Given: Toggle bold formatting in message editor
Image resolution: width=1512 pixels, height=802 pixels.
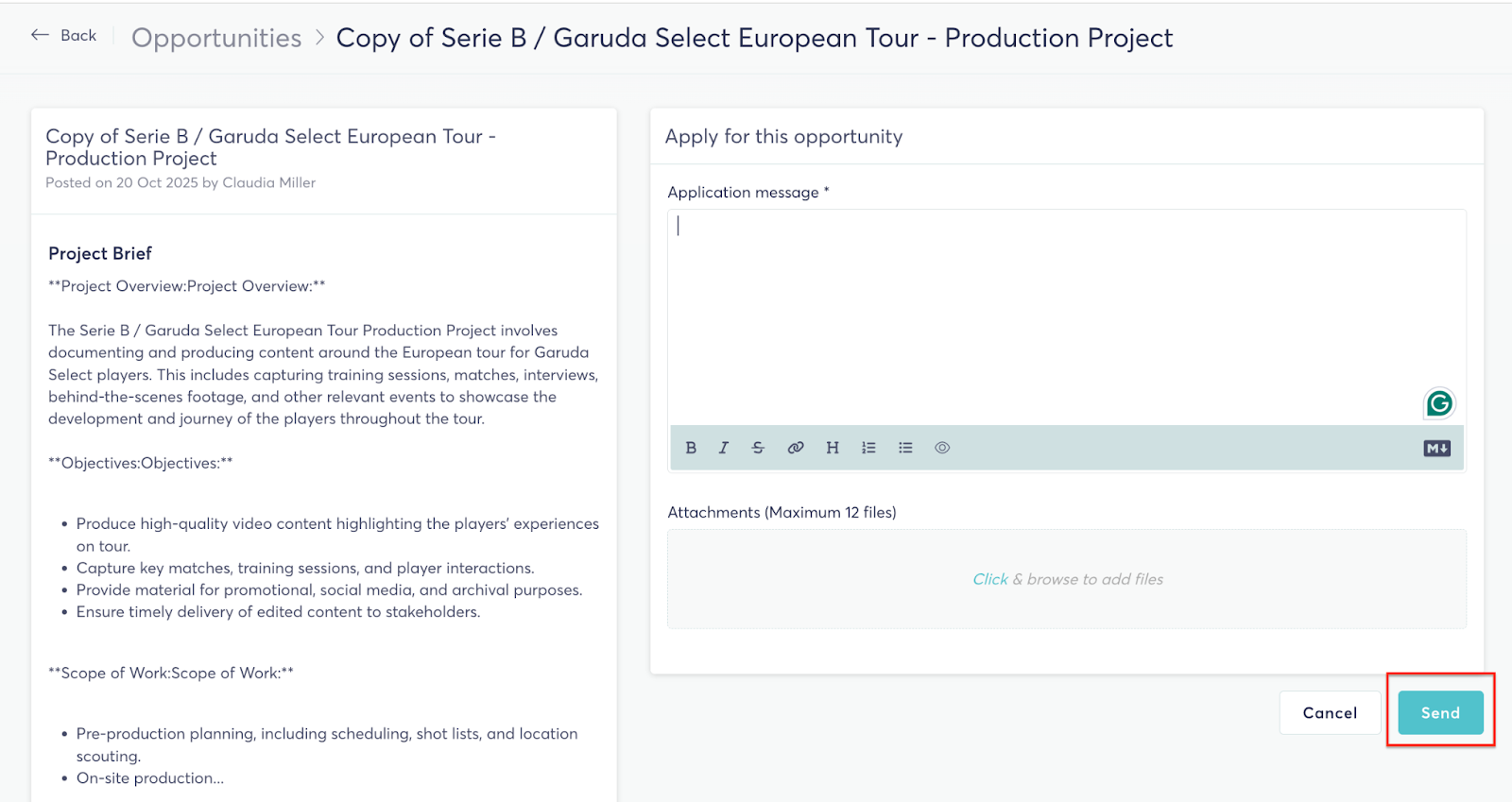Looking at the screenshot, I should [x=691, y=448].
